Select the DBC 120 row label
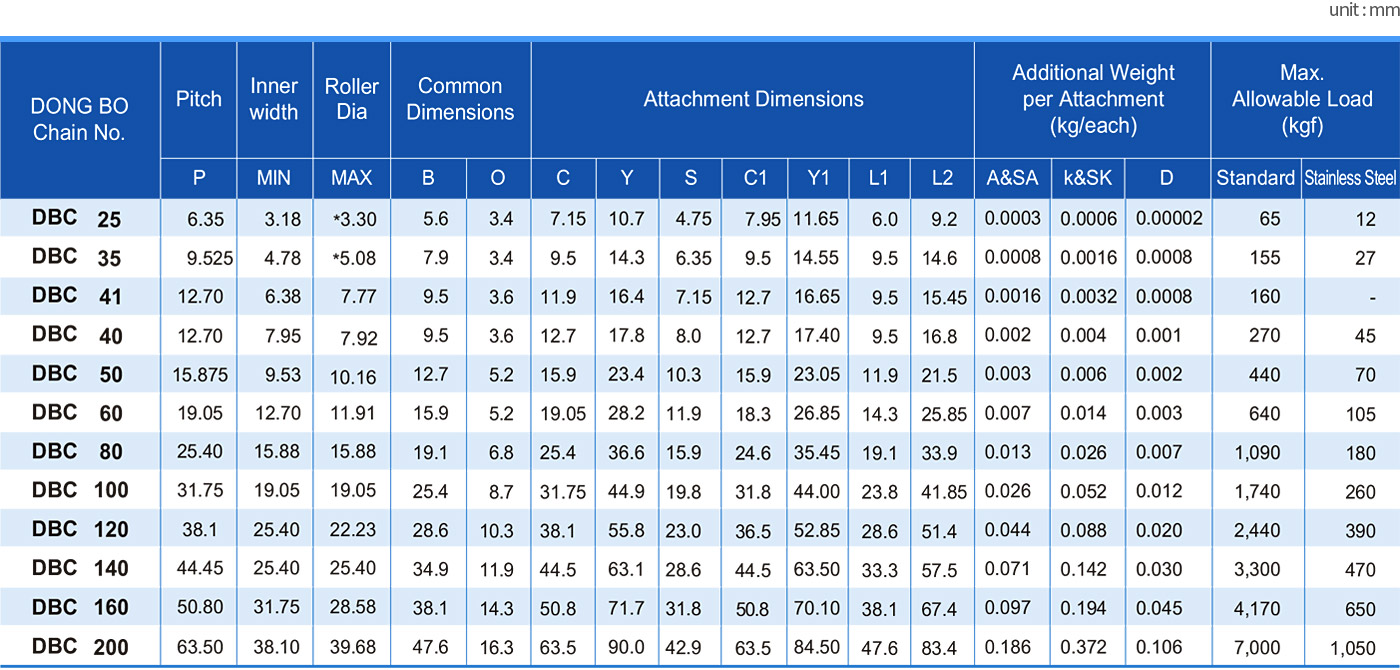Screen dimensions: 1400x670 click(80, 529)
